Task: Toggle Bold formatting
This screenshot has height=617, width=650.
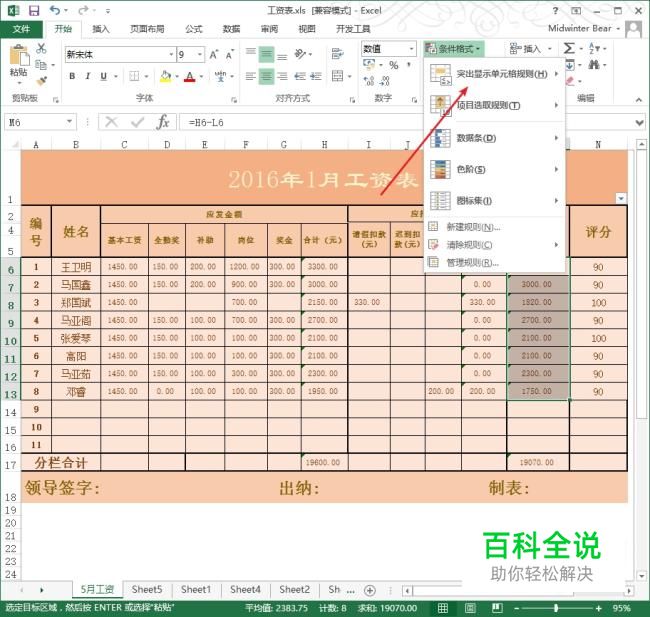Action: pyautogui.click(x=72, y=76)
